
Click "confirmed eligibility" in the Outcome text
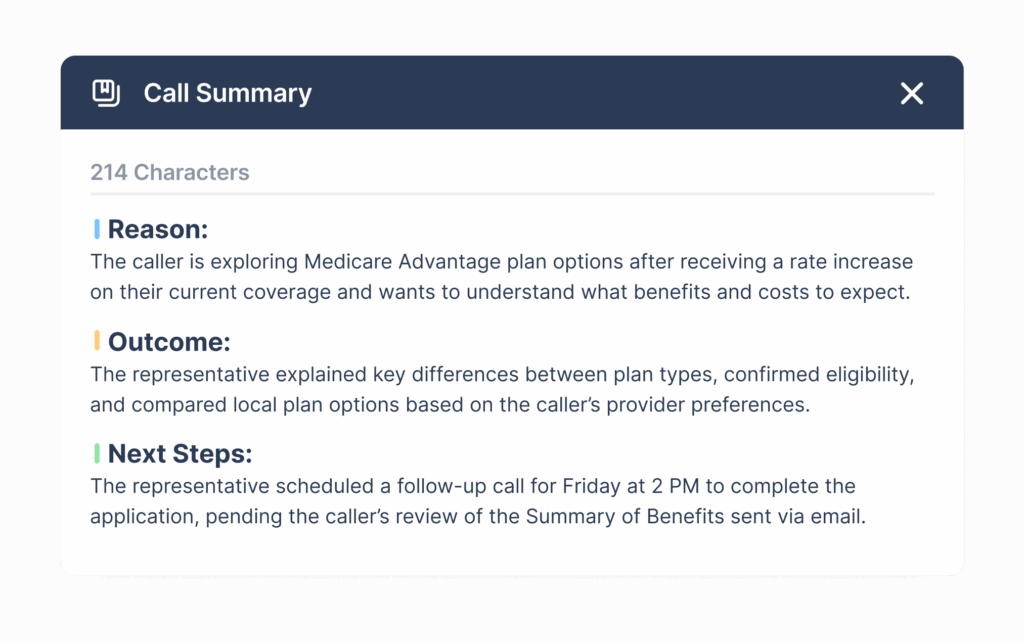tap(818, 375)
